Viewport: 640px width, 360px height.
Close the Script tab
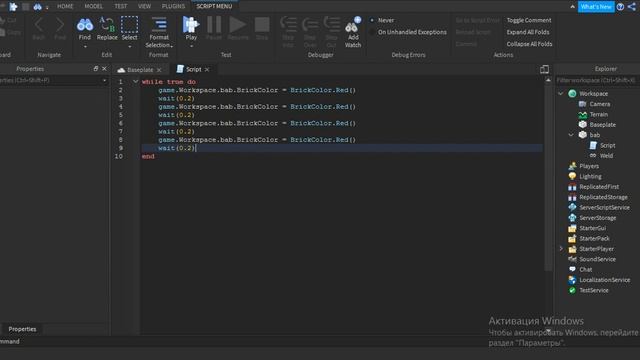[x=207, y=70]
